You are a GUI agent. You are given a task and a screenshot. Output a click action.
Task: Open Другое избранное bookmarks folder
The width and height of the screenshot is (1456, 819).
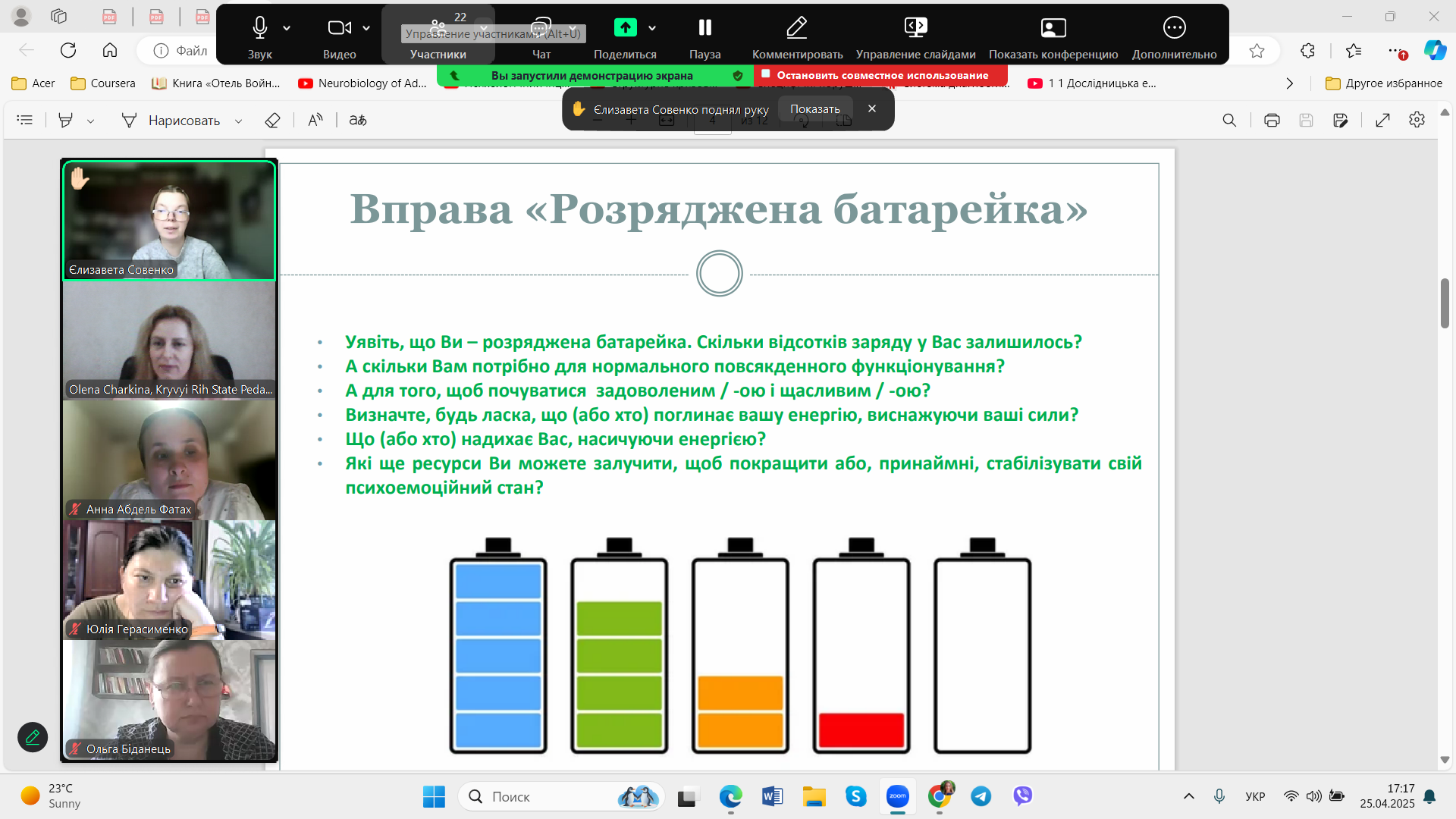click(x=1384, y=83)
